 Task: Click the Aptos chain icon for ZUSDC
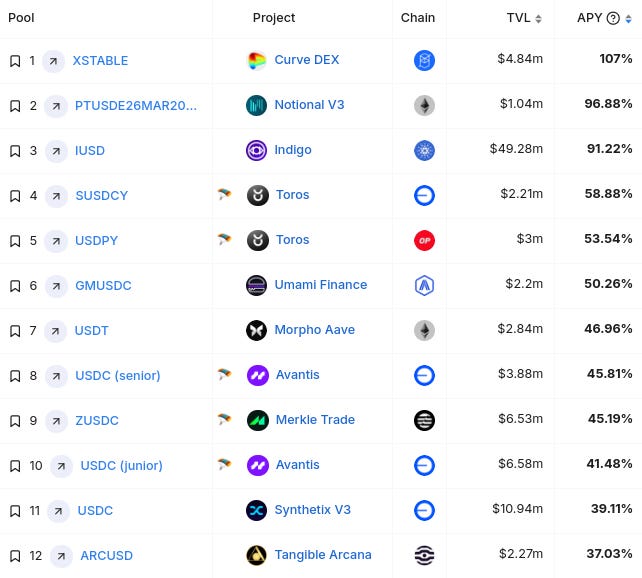[x=425, y=421]
